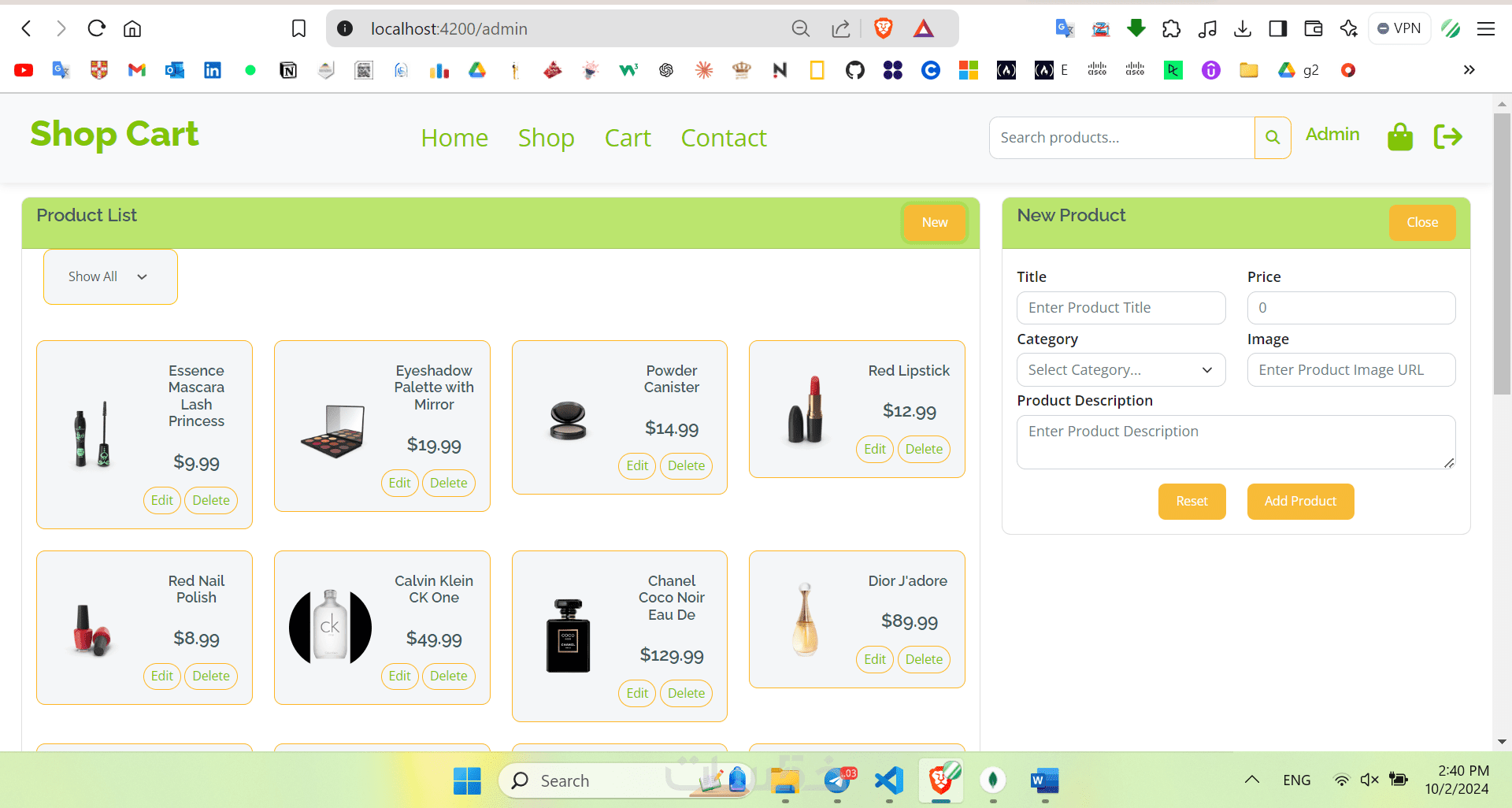1512x808 pixels.
Task: Click the Admin link
Action: pyautogui.click(x=1332, y=135)
